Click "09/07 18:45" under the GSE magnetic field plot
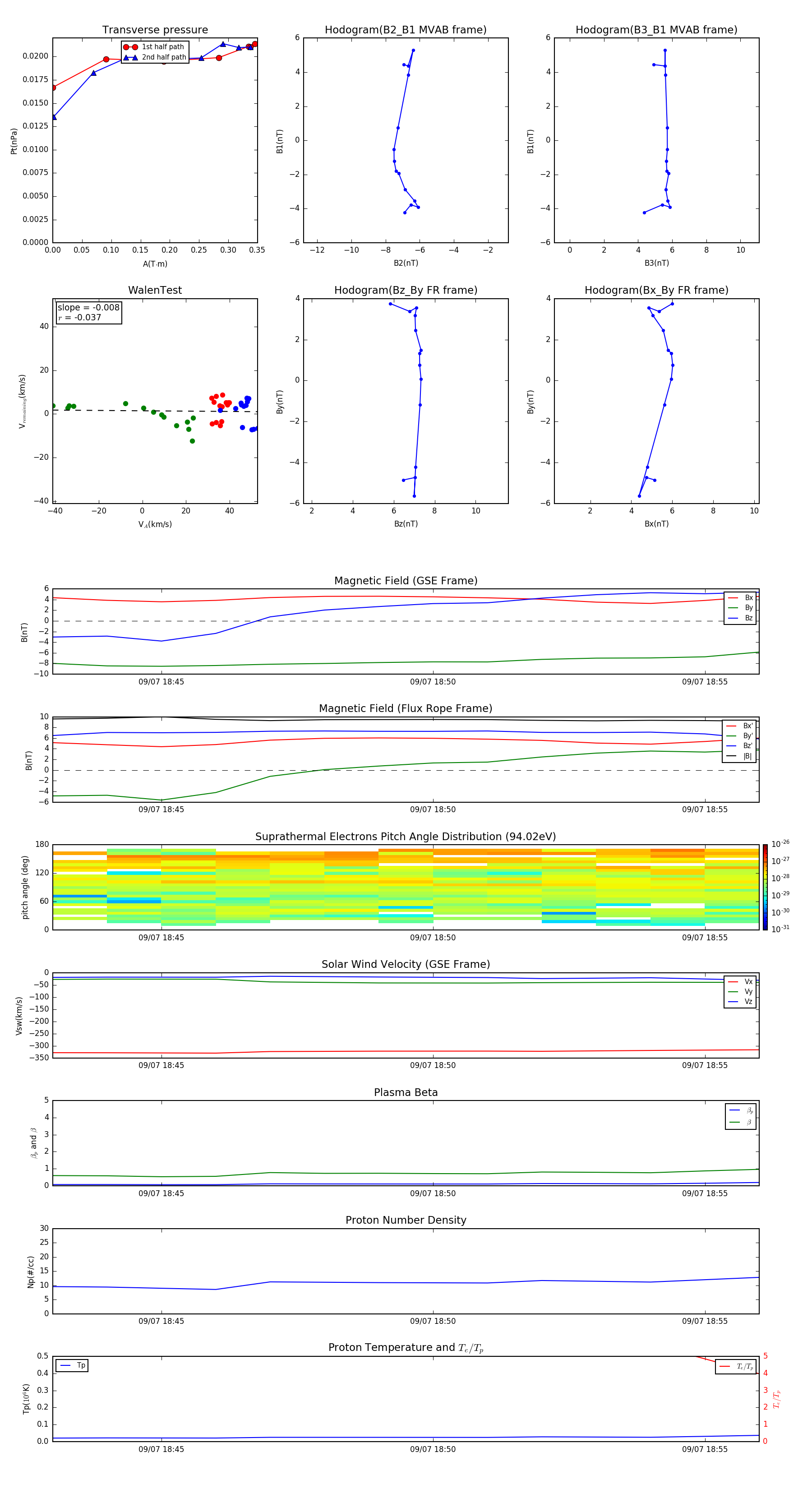Screen dimensions: 812x1489 click(161, 681)
